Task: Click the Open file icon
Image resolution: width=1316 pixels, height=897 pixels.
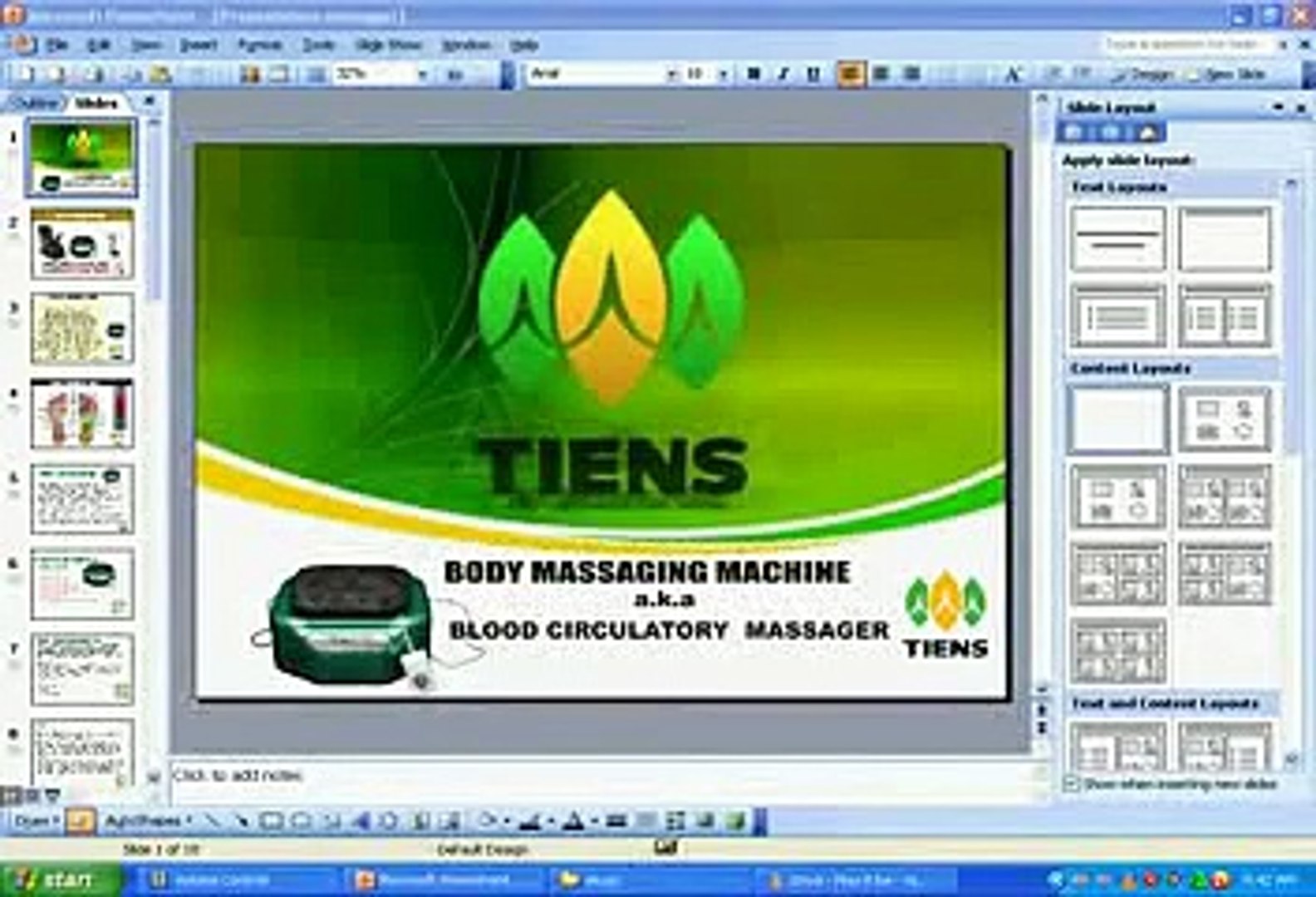Action: pos(56,74)
